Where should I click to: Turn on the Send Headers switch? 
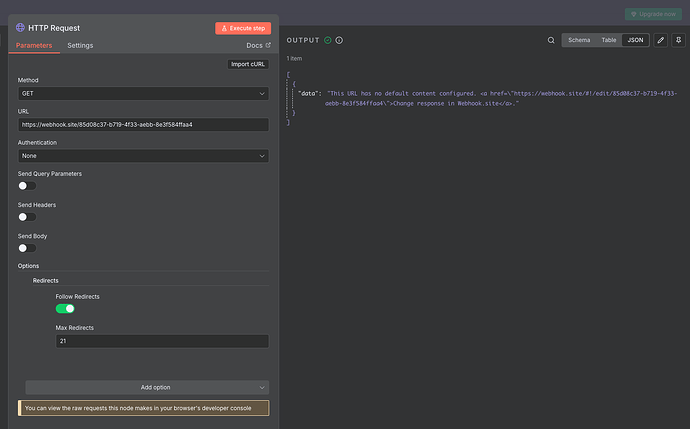(27, 216)
